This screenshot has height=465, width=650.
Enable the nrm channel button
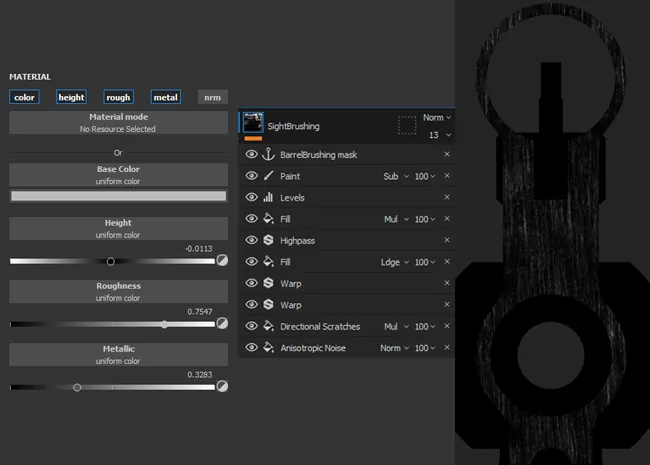tap(213, 97)
